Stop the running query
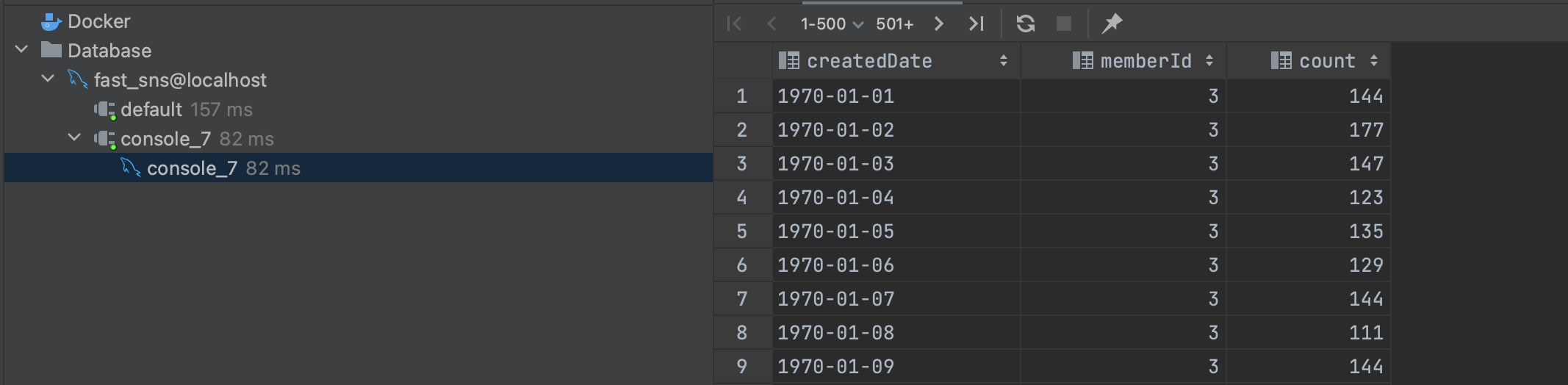The height and width of the screenshot is (385, 1568). (x=1063, y=24)
